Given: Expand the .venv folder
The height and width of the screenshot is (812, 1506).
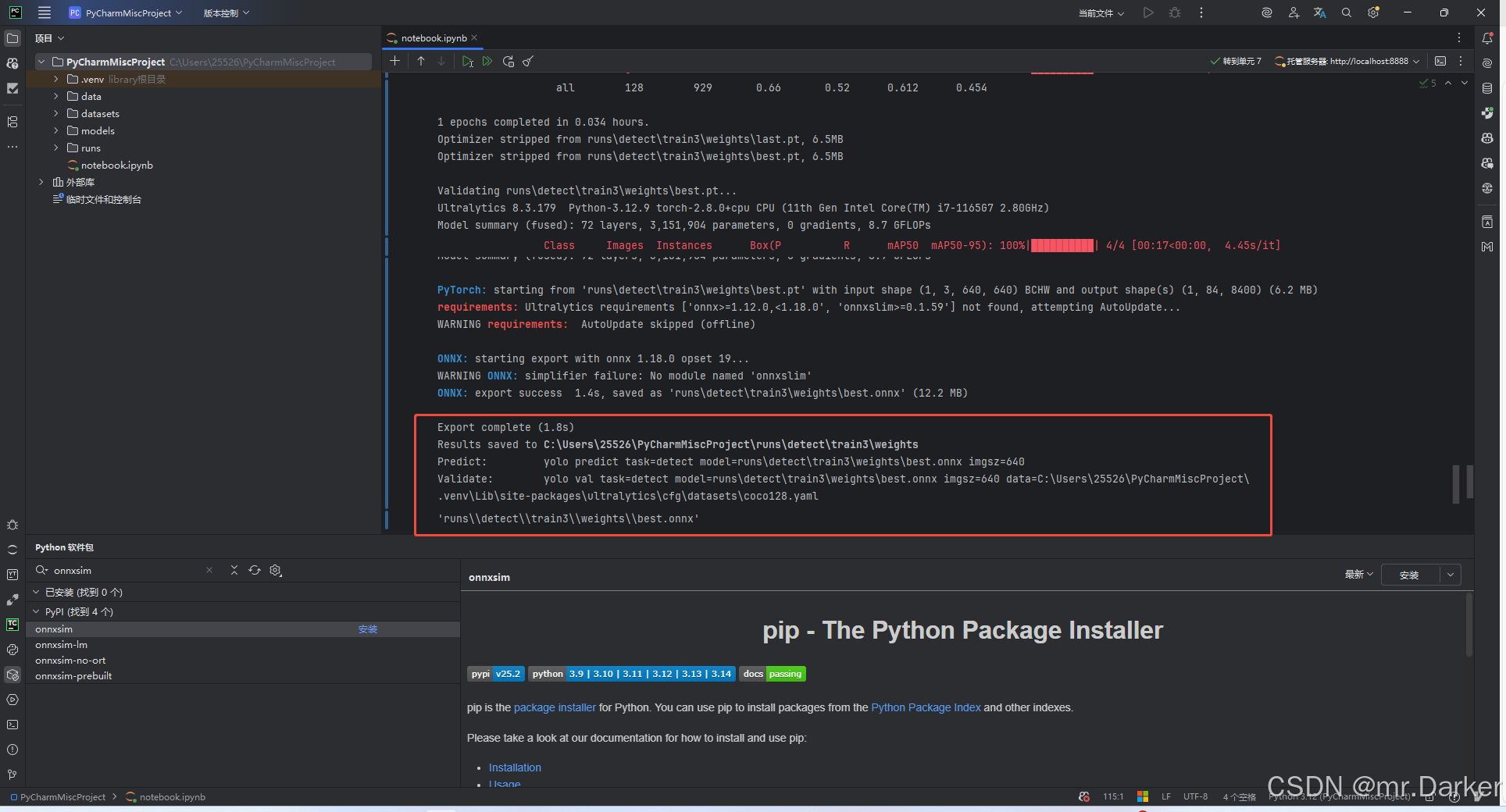Looking at the screenshot, I should [x=55, y=79].
